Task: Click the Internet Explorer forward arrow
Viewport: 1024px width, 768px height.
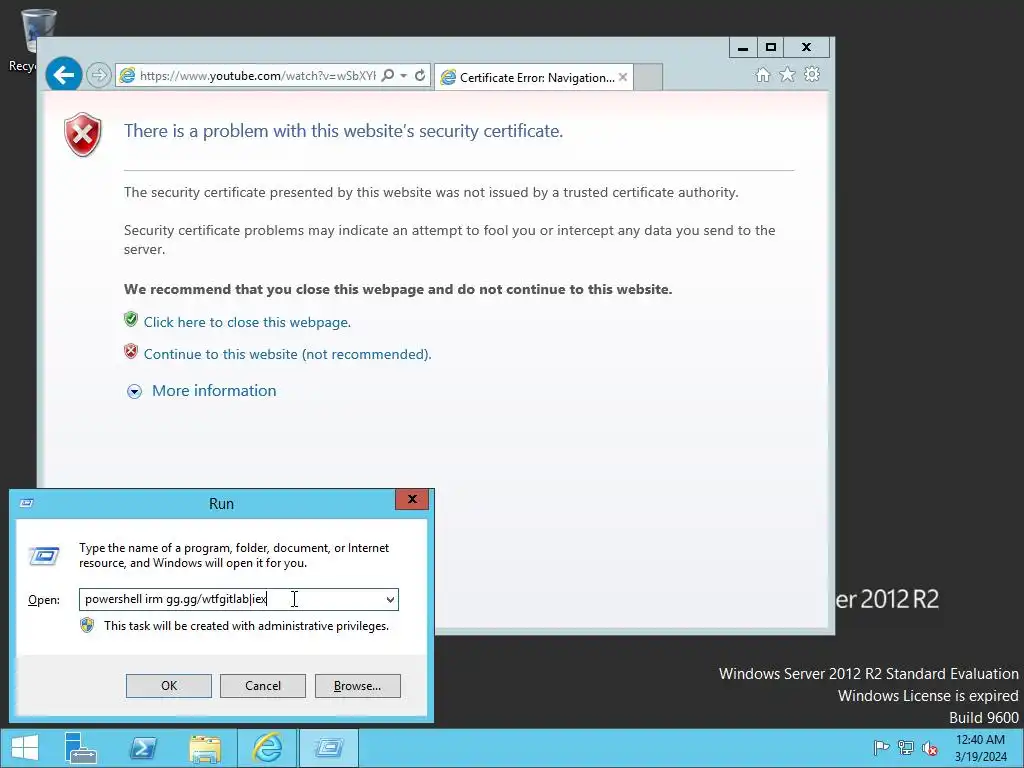Action: 99,76
